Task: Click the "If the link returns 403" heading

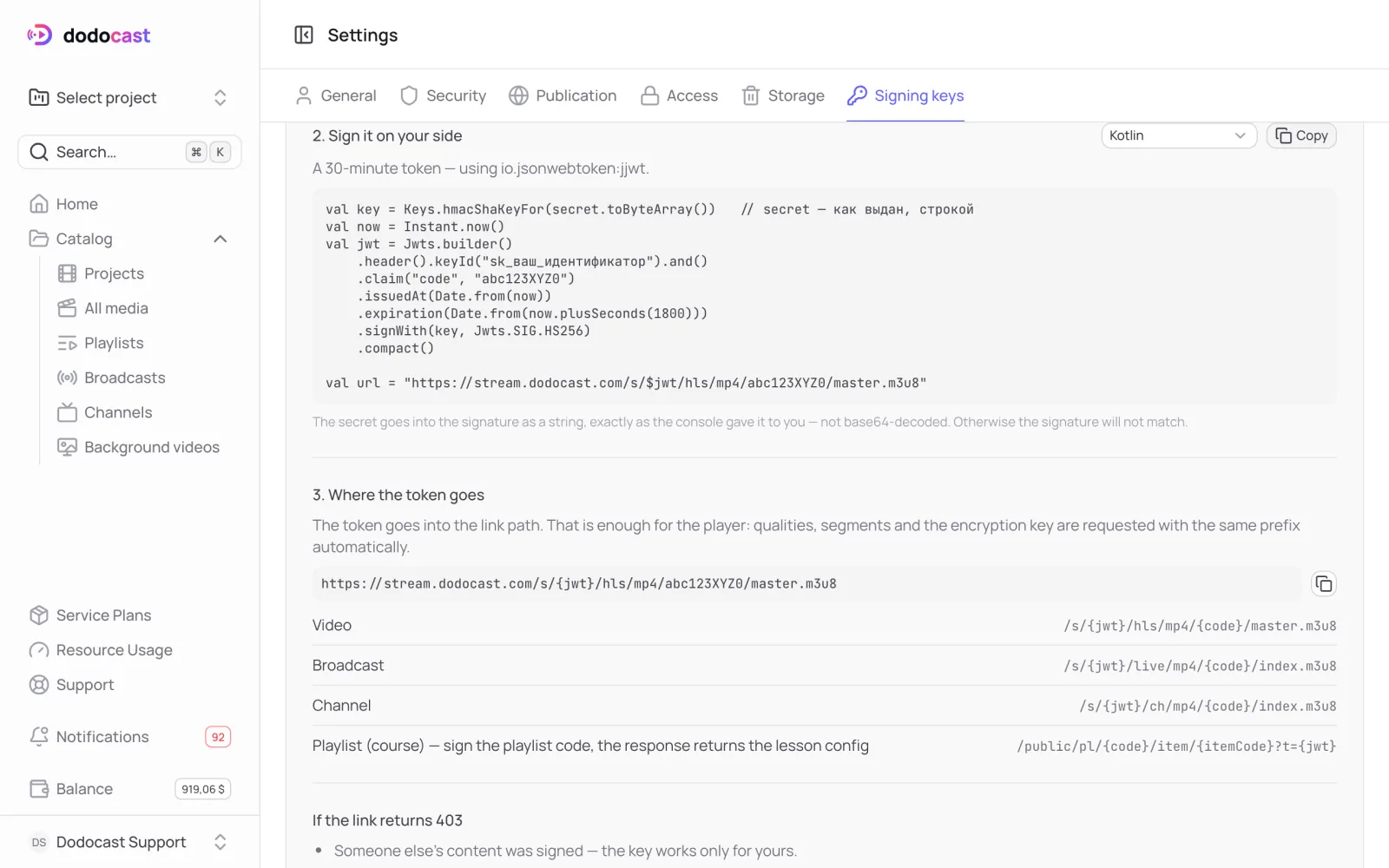Action: tap(387, 820)
